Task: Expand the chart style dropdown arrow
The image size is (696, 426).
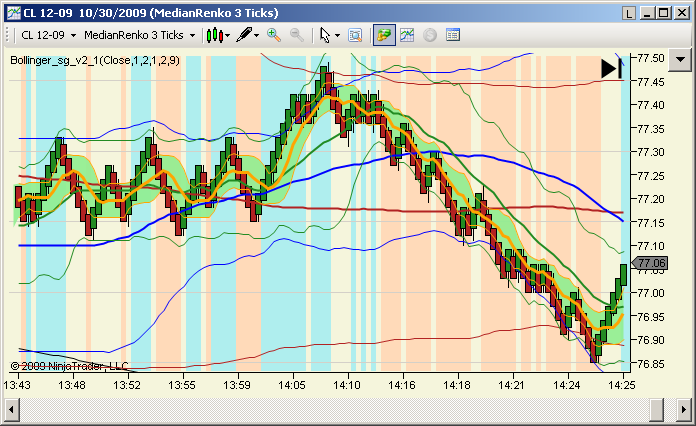Action: [228, 36]
